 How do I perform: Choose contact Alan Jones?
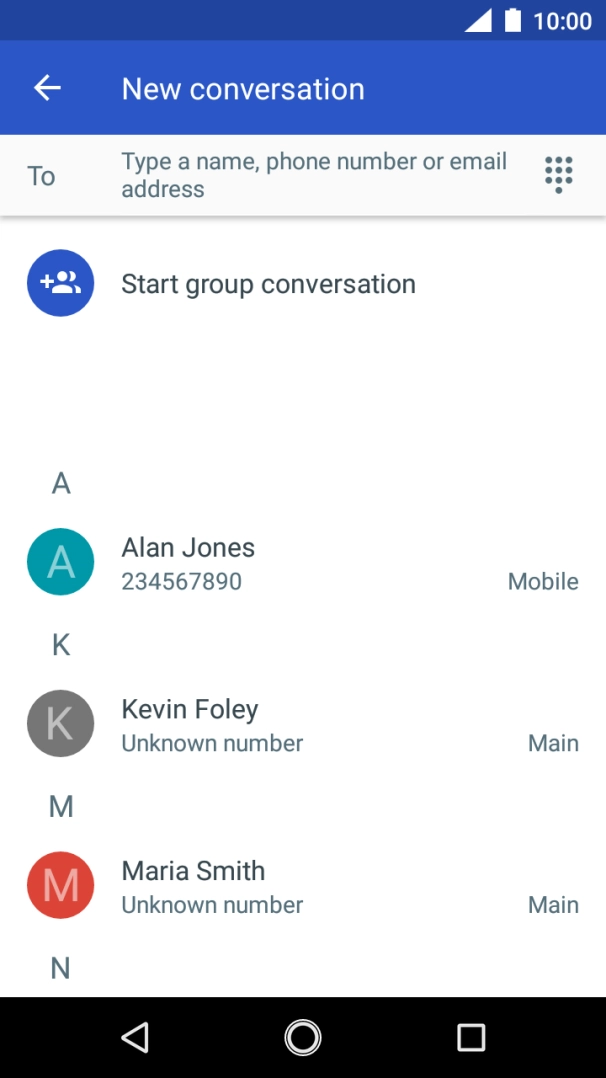tap(188, 548)
